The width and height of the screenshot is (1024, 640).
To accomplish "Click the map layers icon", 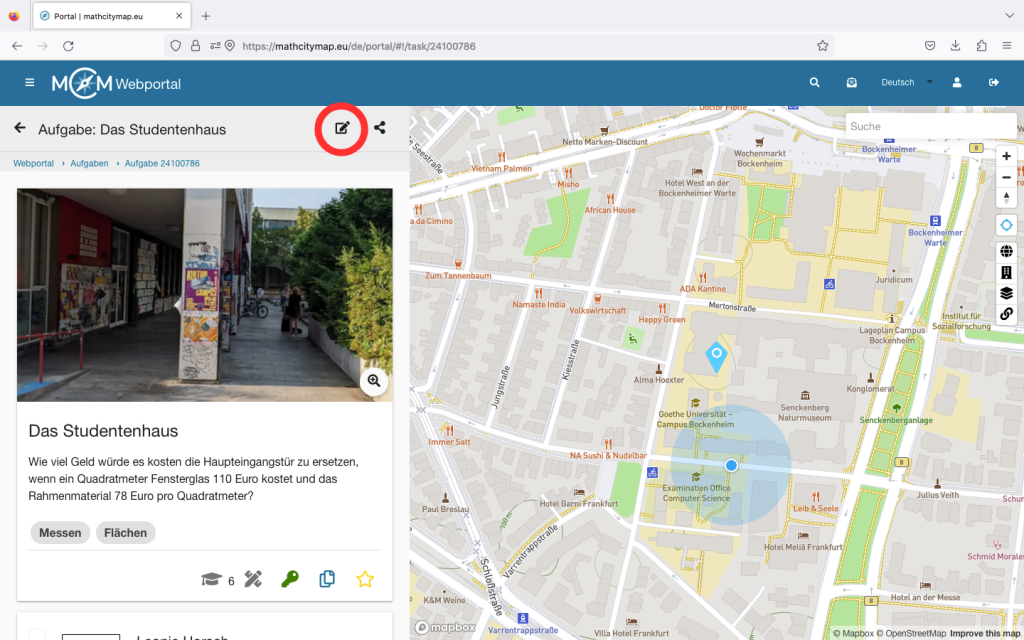I will click(x=1006, y=293).
